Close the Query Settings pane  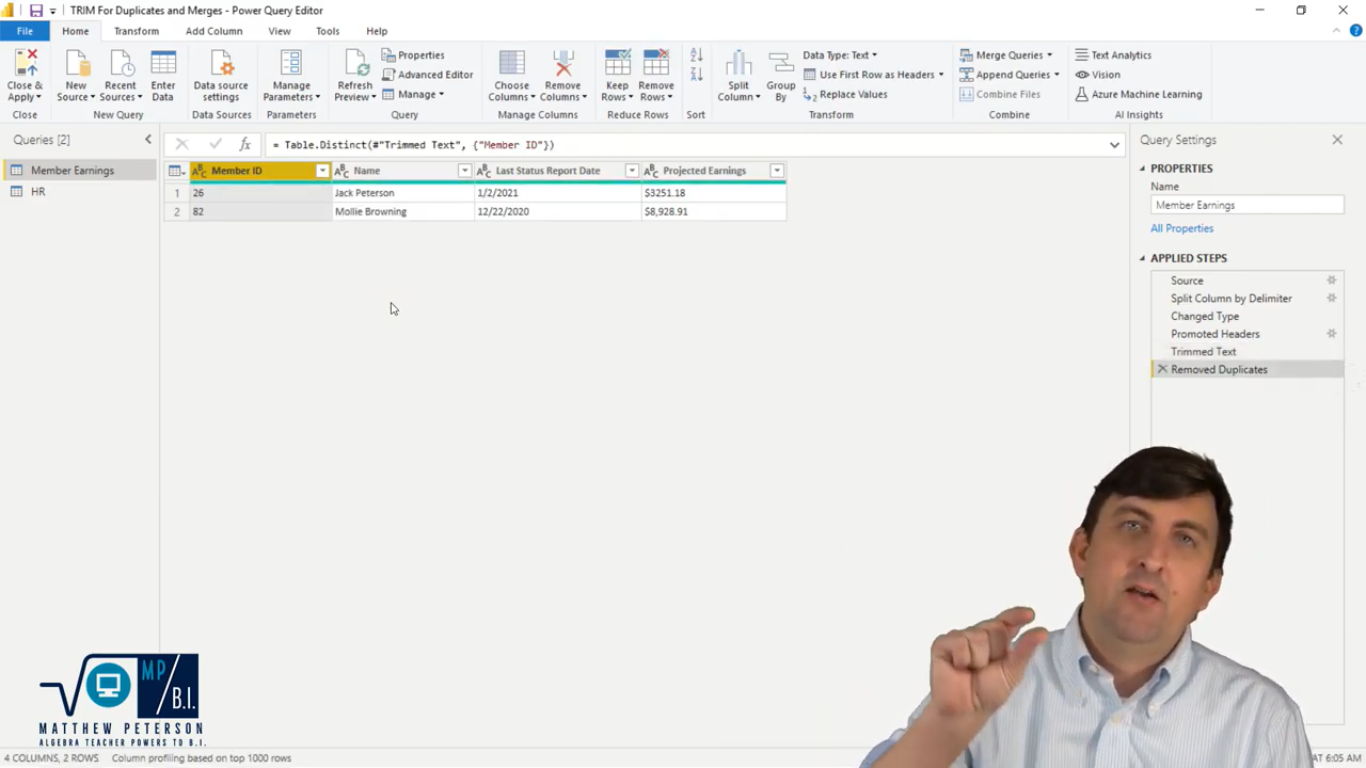pos(1337,140)
